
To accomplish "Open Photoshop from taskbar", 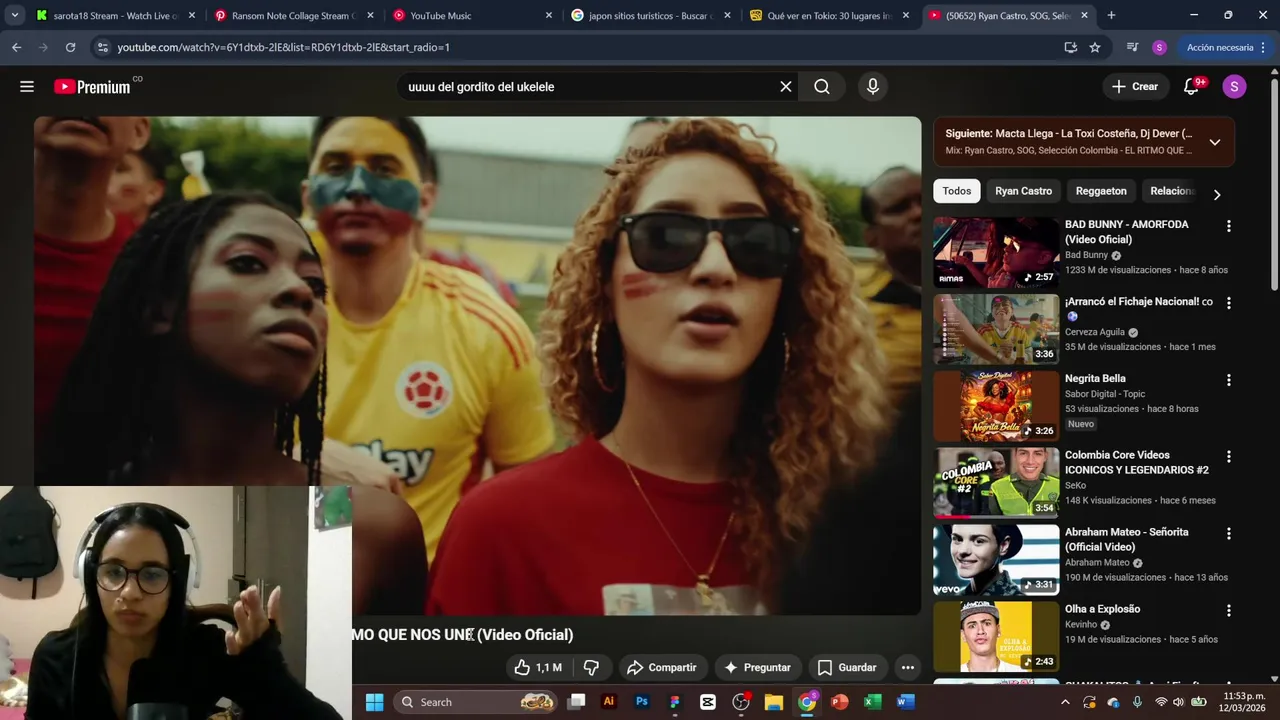I will point(642,702).
